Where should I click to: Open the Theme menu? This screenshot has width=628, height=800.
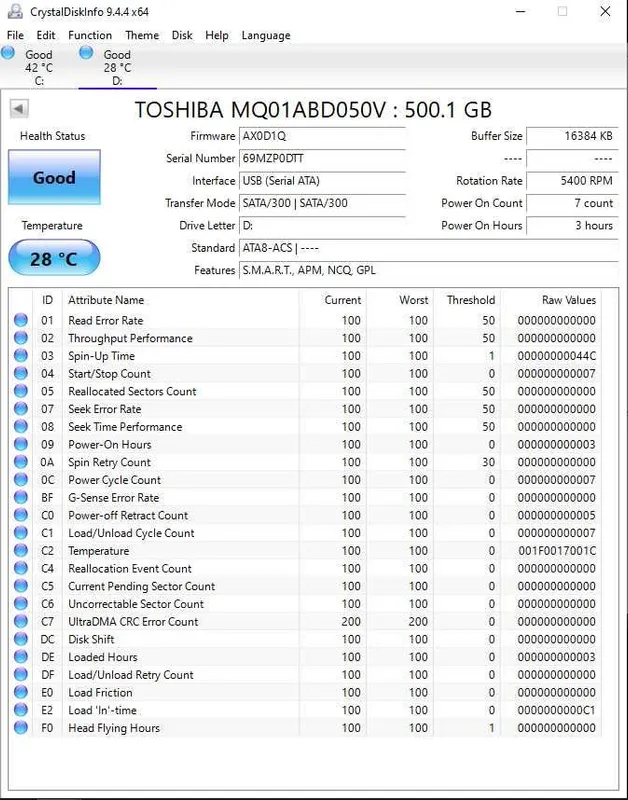(142, 35)
